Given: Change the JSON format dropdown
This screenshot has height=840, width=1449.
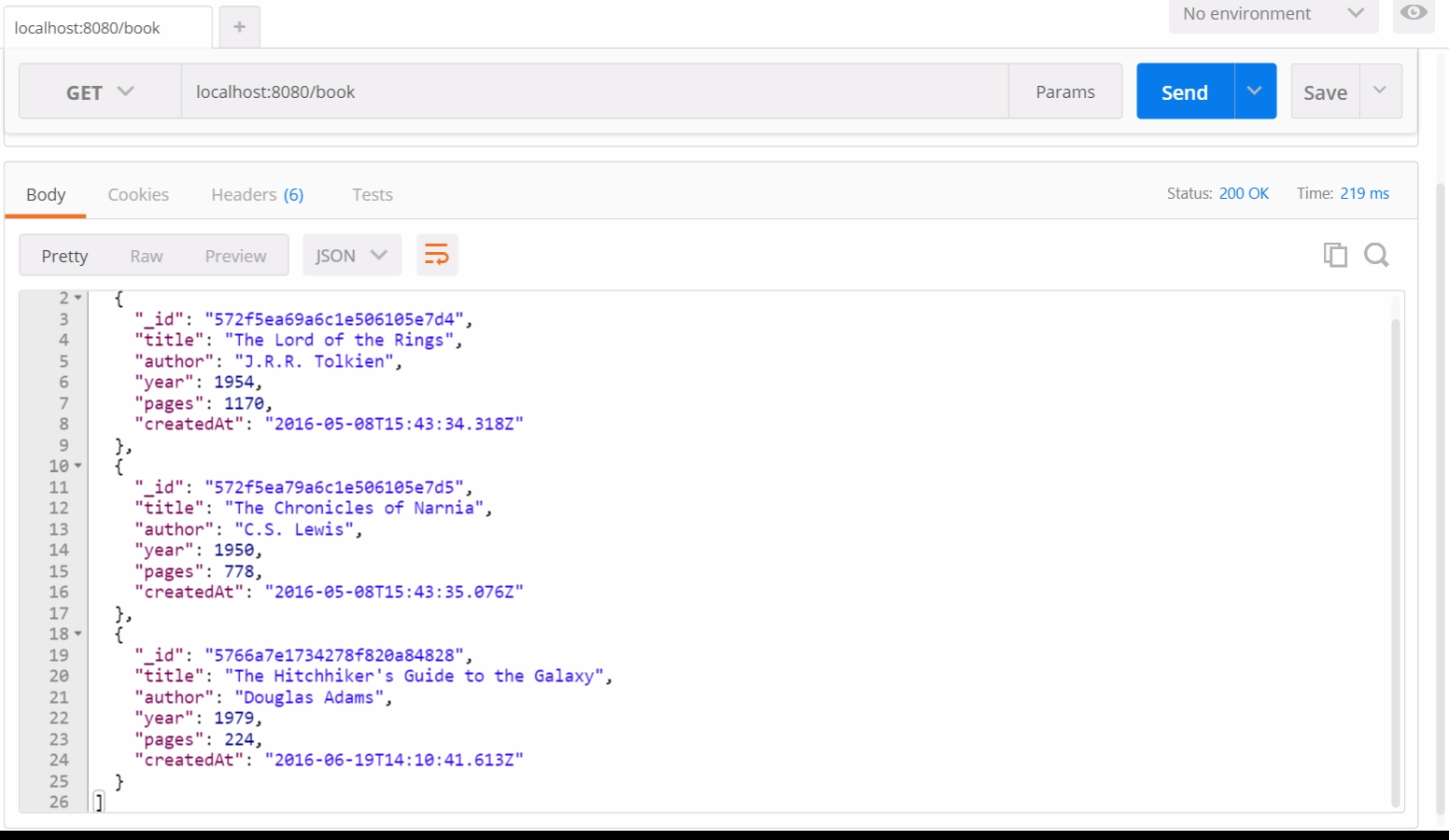Looking at the screenshot, I should point(351,255).
